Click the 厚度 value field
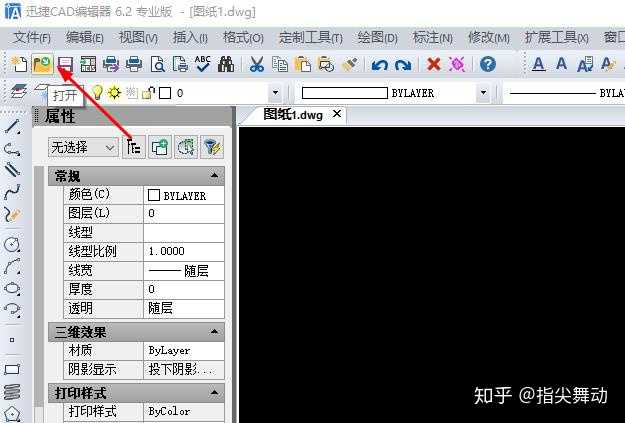This screenshot has width=625, height=423. pyautogui.click(x=184, y=289)
